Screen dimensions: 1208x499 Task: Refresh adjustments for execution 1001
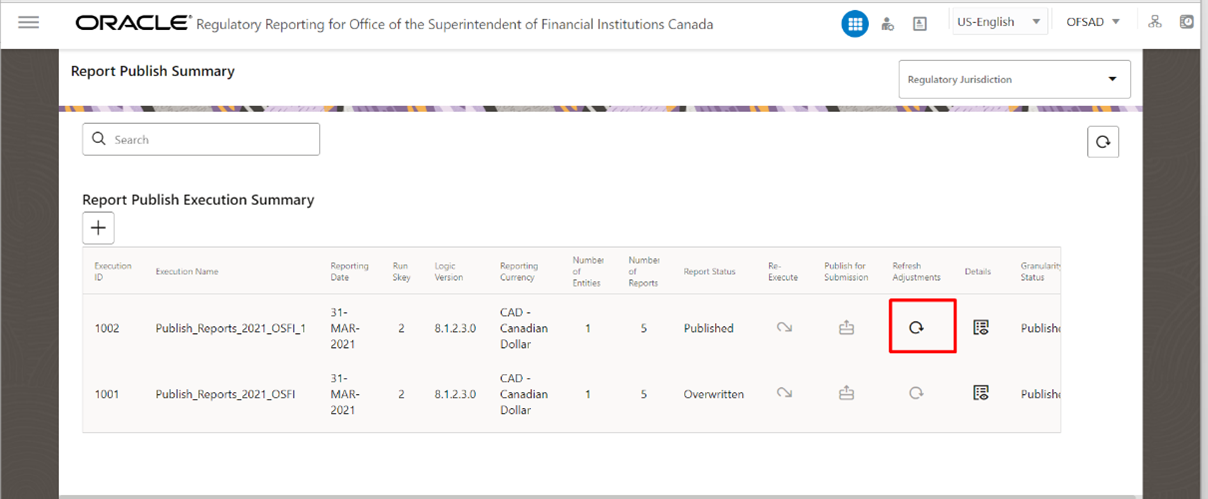coord(915,394)
